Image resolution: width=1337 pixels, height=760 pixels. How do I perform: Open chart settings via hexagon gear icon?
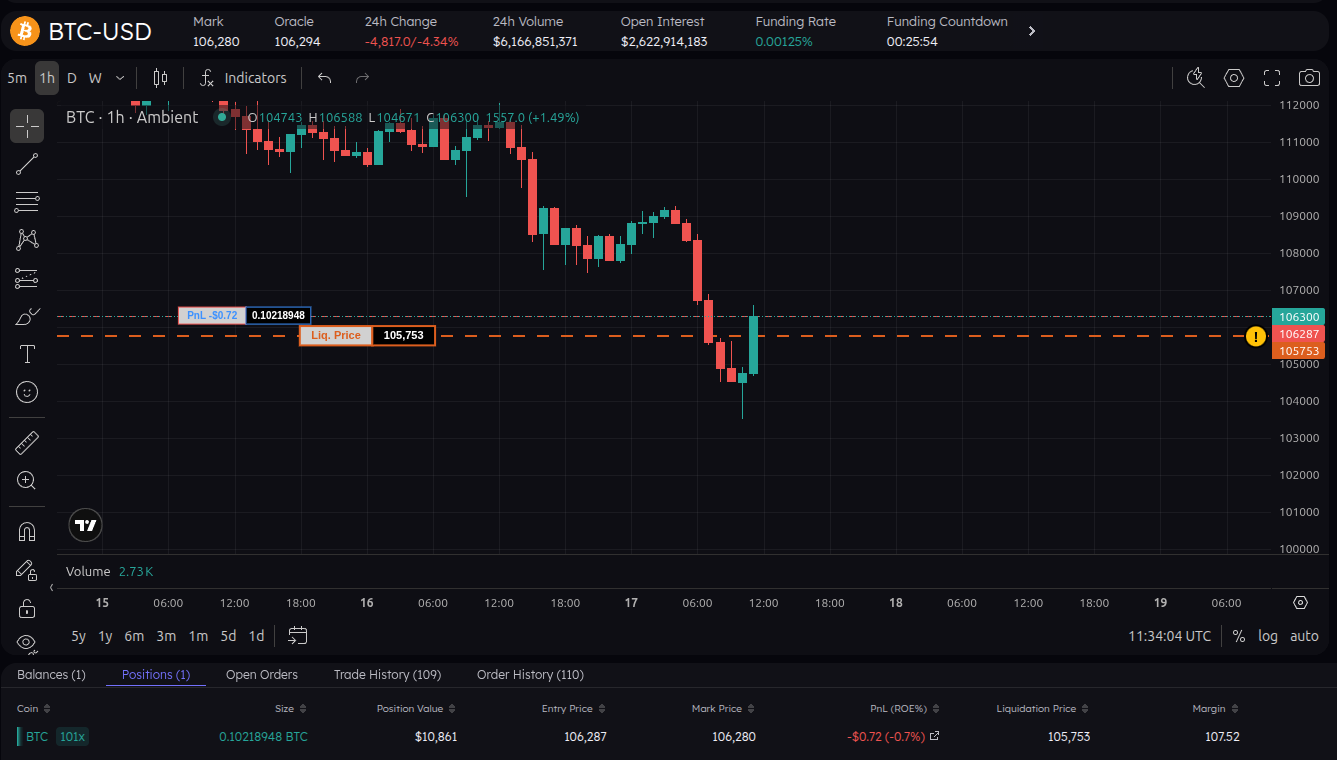(x=1233, y=77)
